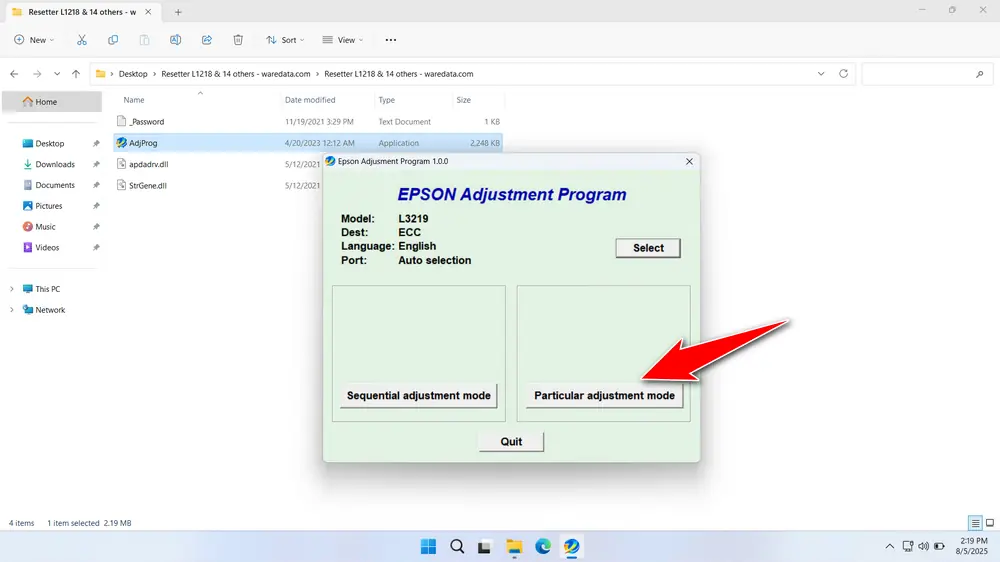This screenshot has width=1000, height=562.
Task: Share the selected file via toolbar icon
Action: point(207,40)
